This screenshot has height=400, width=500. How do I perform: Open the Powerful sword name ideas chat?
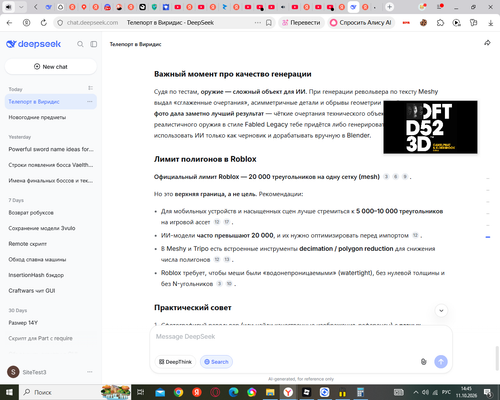51,149
